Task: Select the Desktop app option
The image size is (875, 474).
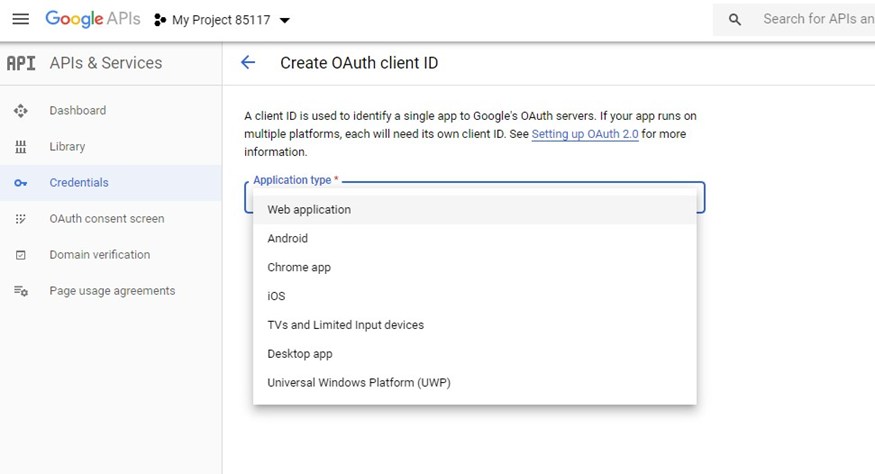Action: 300,354
